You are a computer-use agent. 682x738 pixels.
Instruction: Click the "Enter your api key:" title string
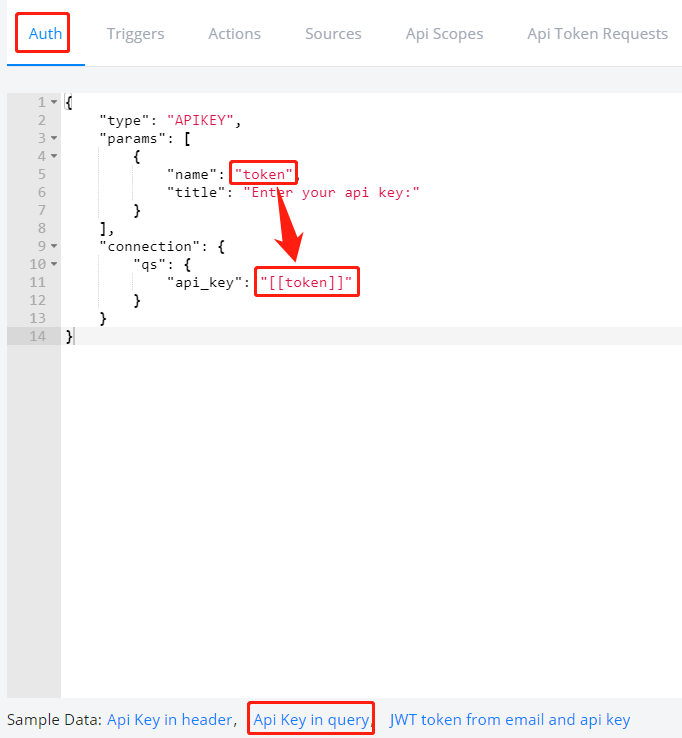(x=331, y=192)
